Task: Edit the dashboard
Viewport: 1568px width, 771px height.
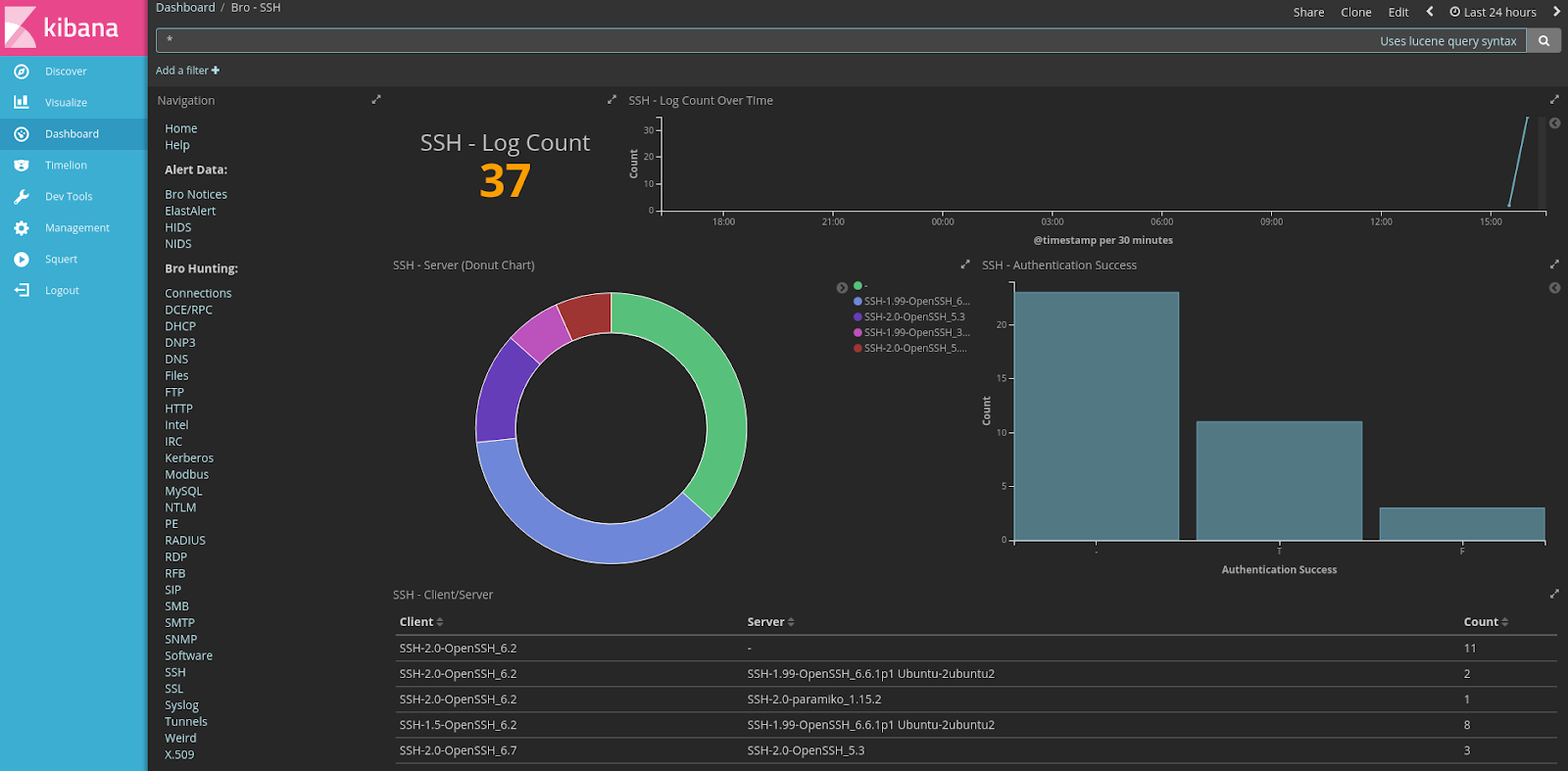Action: (x=1398, y=13)
